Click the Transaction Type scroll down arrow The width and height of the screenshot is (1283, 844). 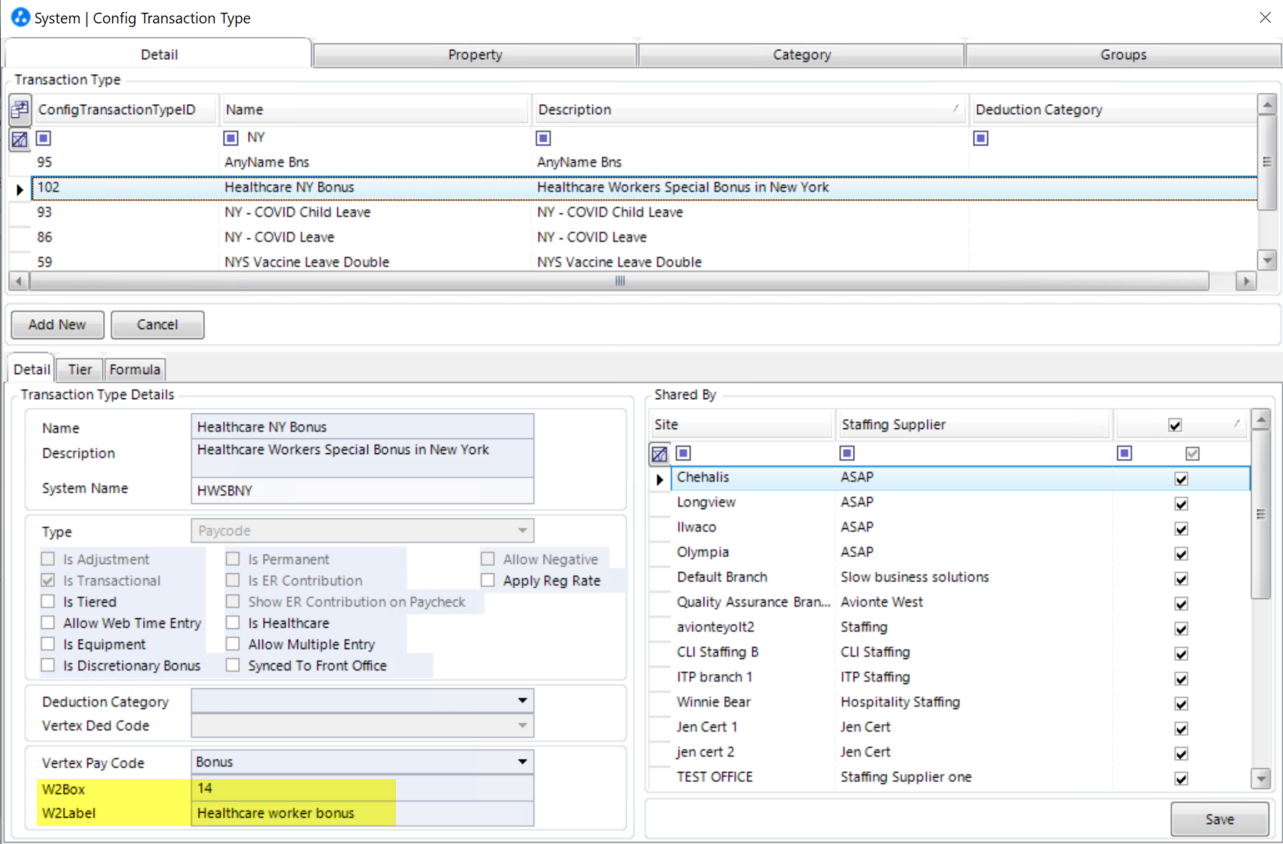click(1267, 260)
